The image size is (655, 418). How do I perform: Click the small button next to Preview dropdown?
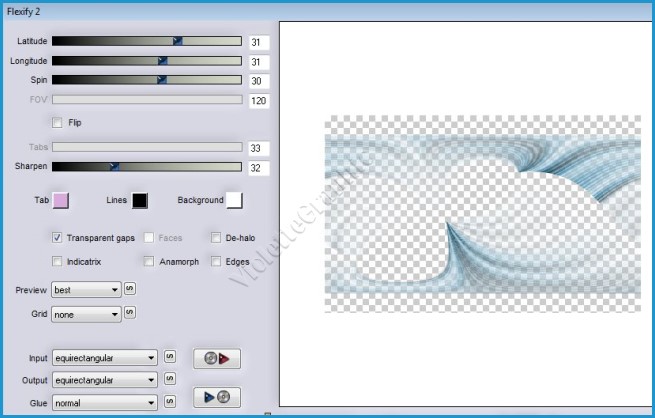[129, 289]
